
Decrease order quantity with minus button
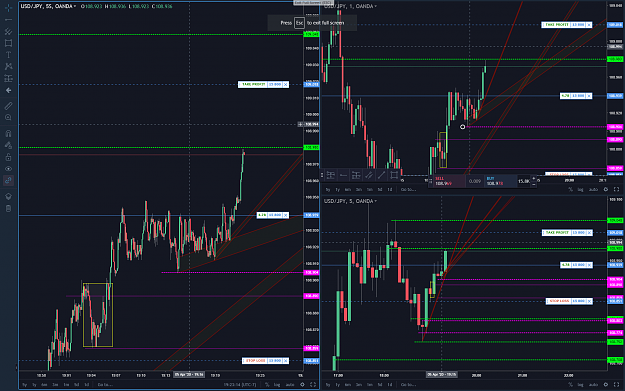pos(534,184)
